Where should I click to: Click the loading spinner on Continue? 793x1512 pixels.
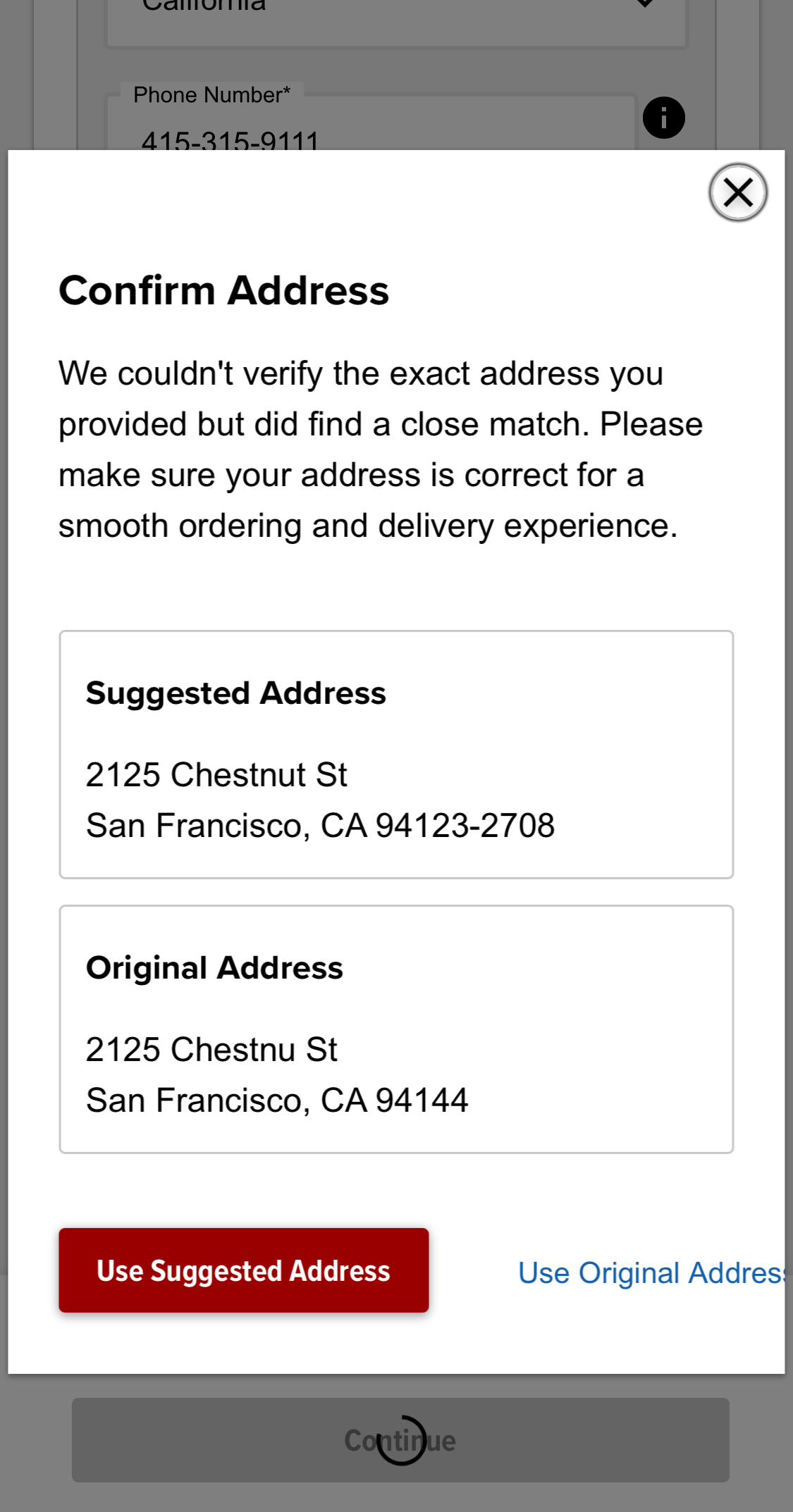(401, 1440)
